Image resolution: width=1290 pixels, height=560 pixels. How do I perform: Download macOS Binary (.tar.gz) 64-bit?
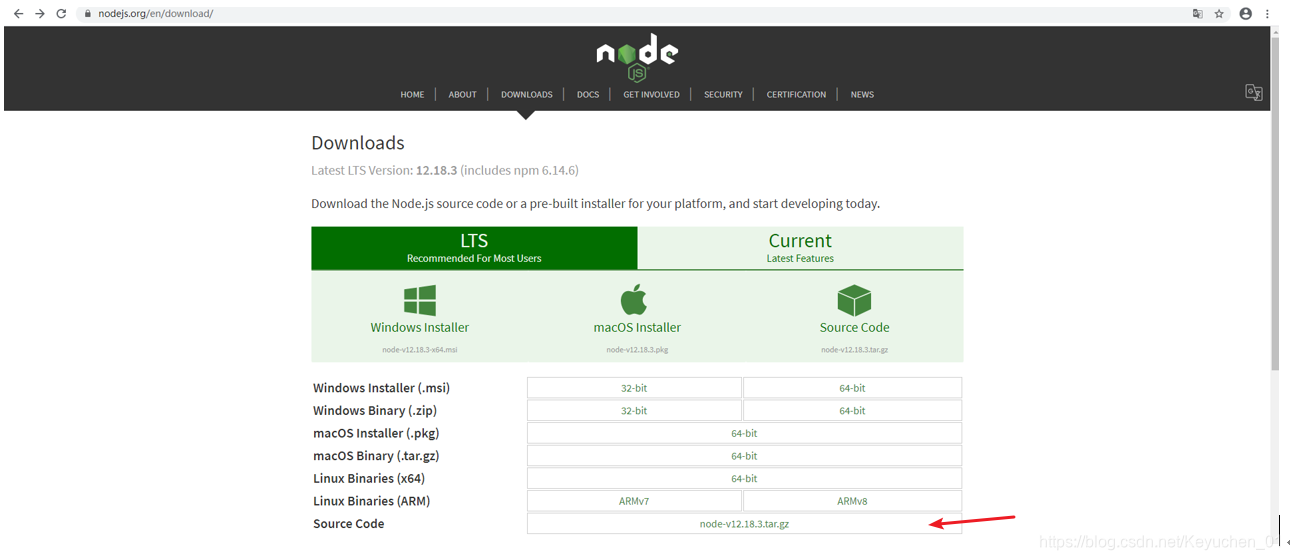click(744, 456)
